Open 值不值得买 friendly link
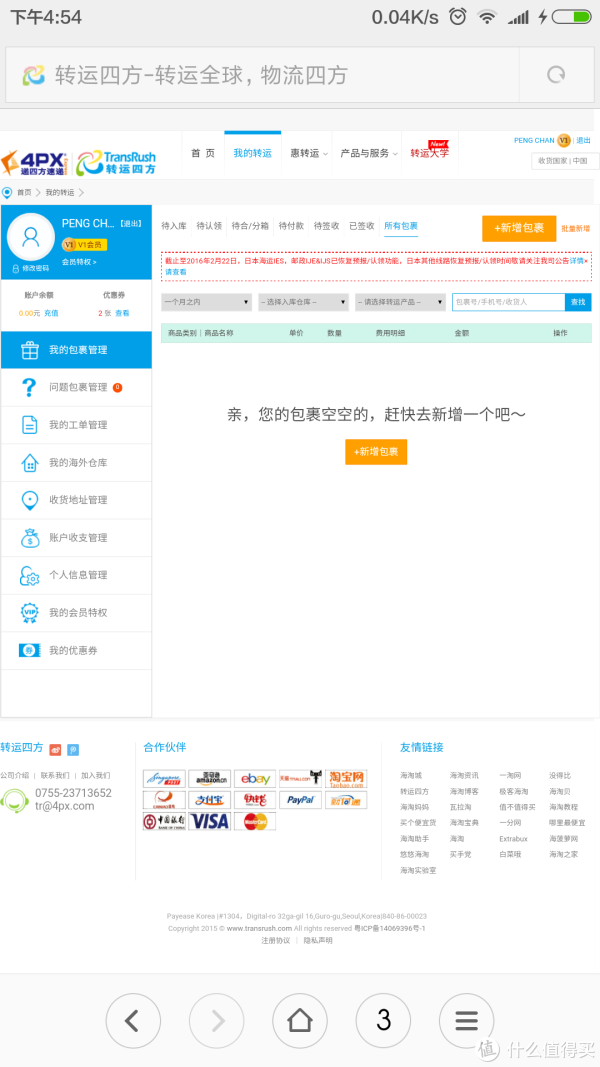The width and height of the screenshot is (600, 1067). 517,807
